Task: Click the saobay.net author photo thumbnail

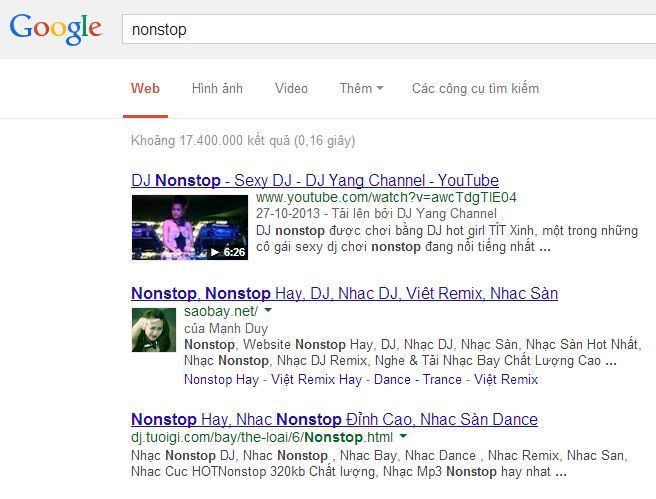Action: 154,330
